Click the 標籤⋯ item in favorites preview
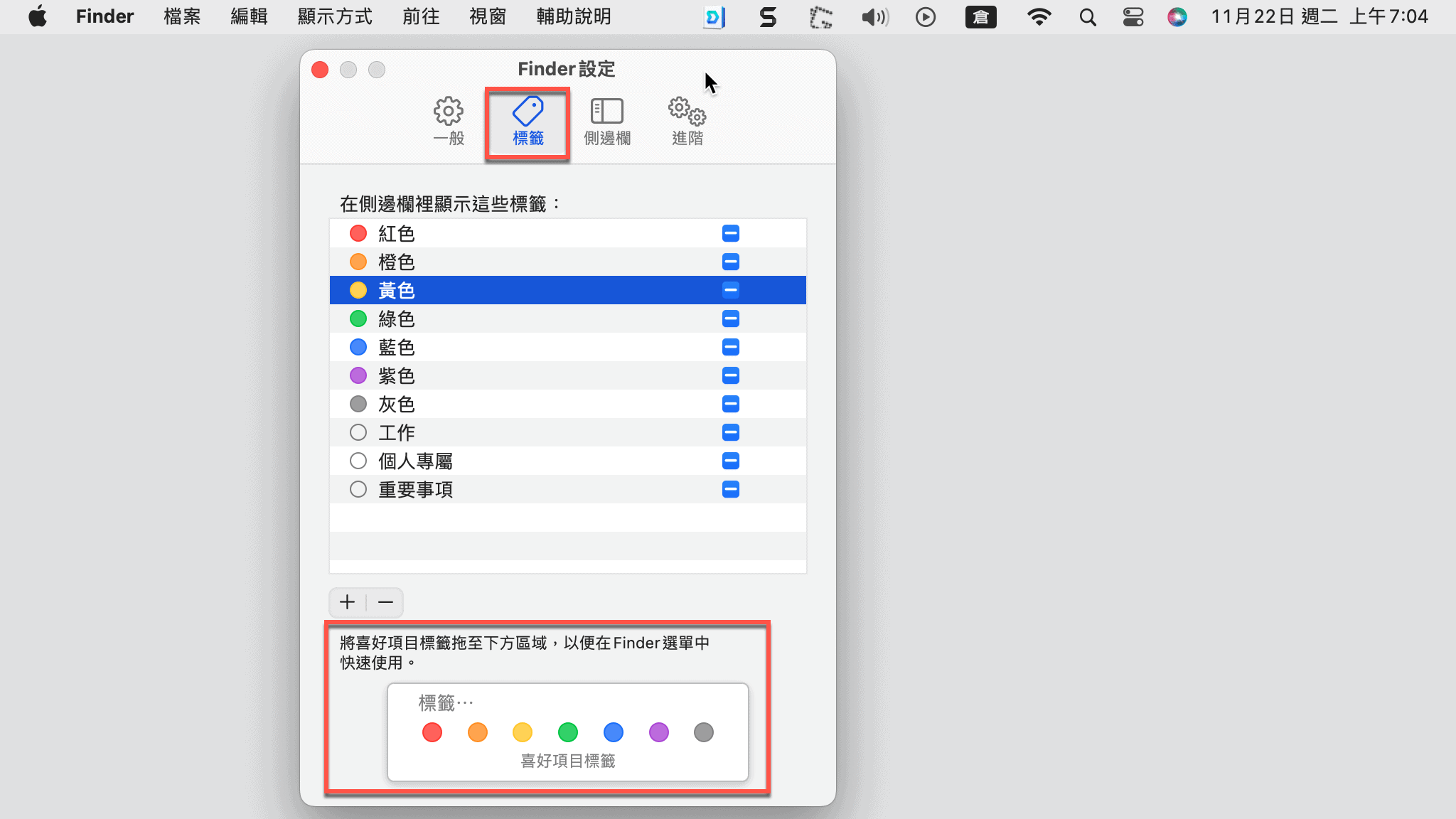The image size is (1456, 819). [x=446, y=703]
